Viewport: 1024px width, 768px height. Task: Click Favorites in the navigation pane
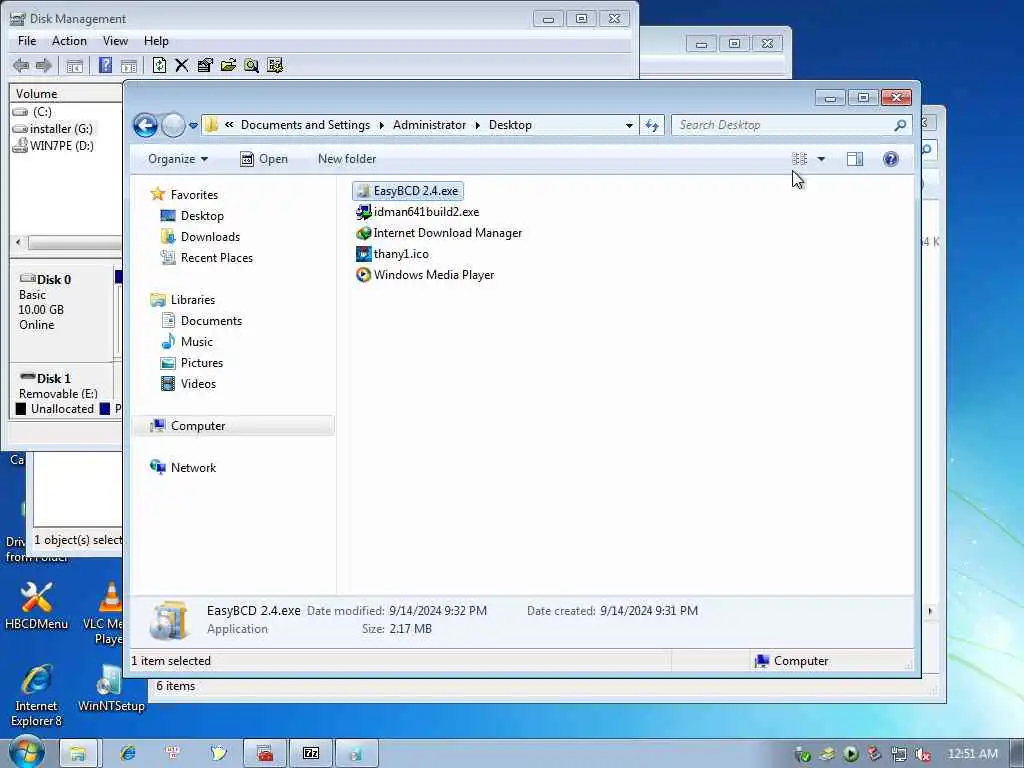pyautogui.click(x=184, y=195)
